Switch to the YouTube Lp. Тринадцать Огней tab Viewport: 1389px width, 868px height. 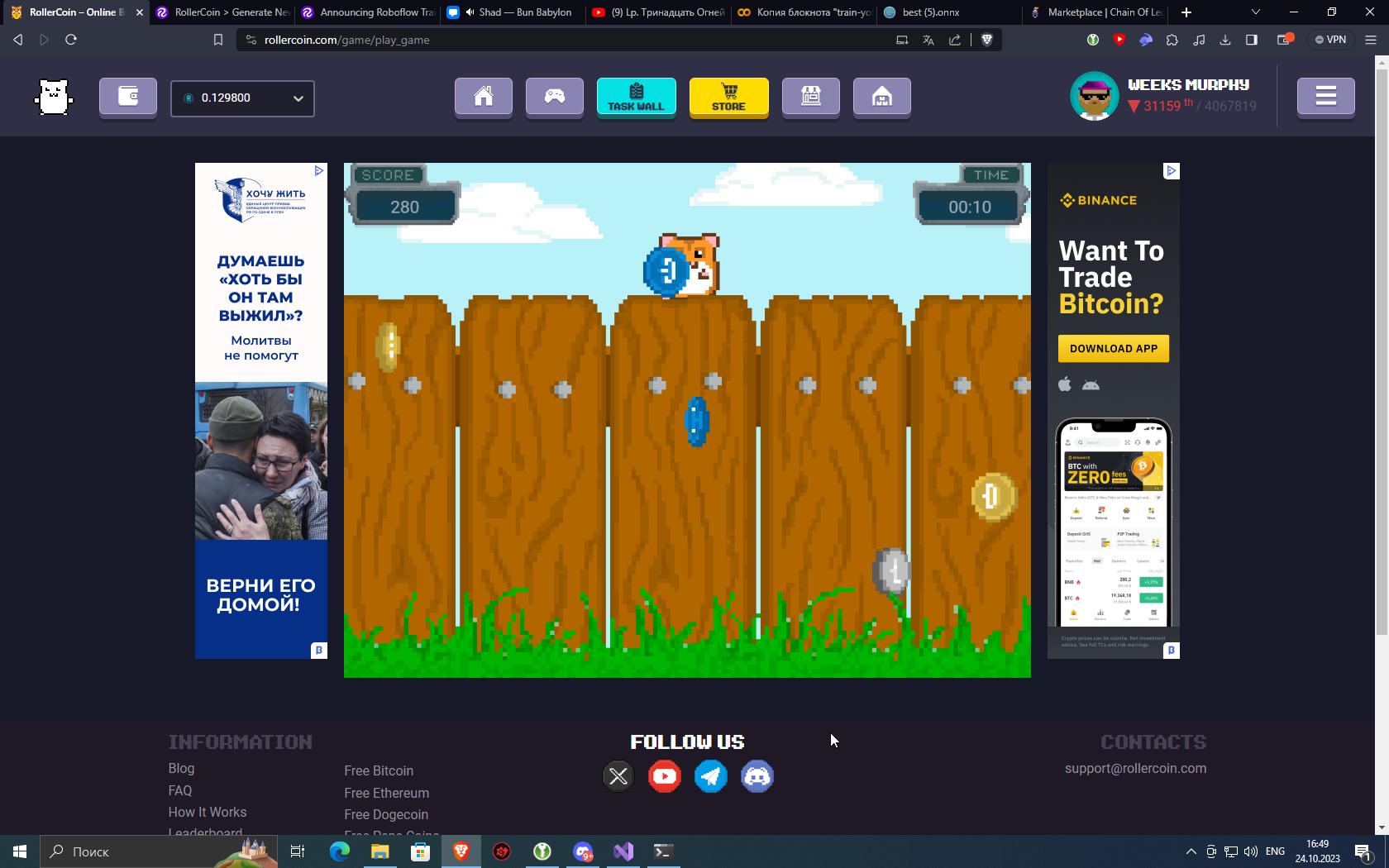[x=659, y=12]
